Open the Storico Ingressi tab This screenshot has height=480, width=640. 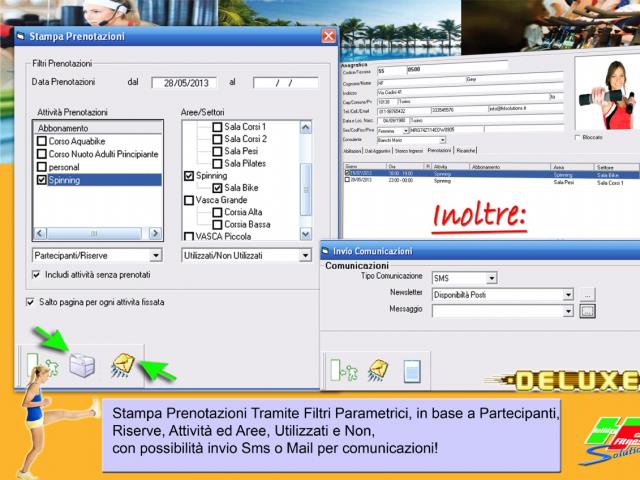click(x=411, y=150)
